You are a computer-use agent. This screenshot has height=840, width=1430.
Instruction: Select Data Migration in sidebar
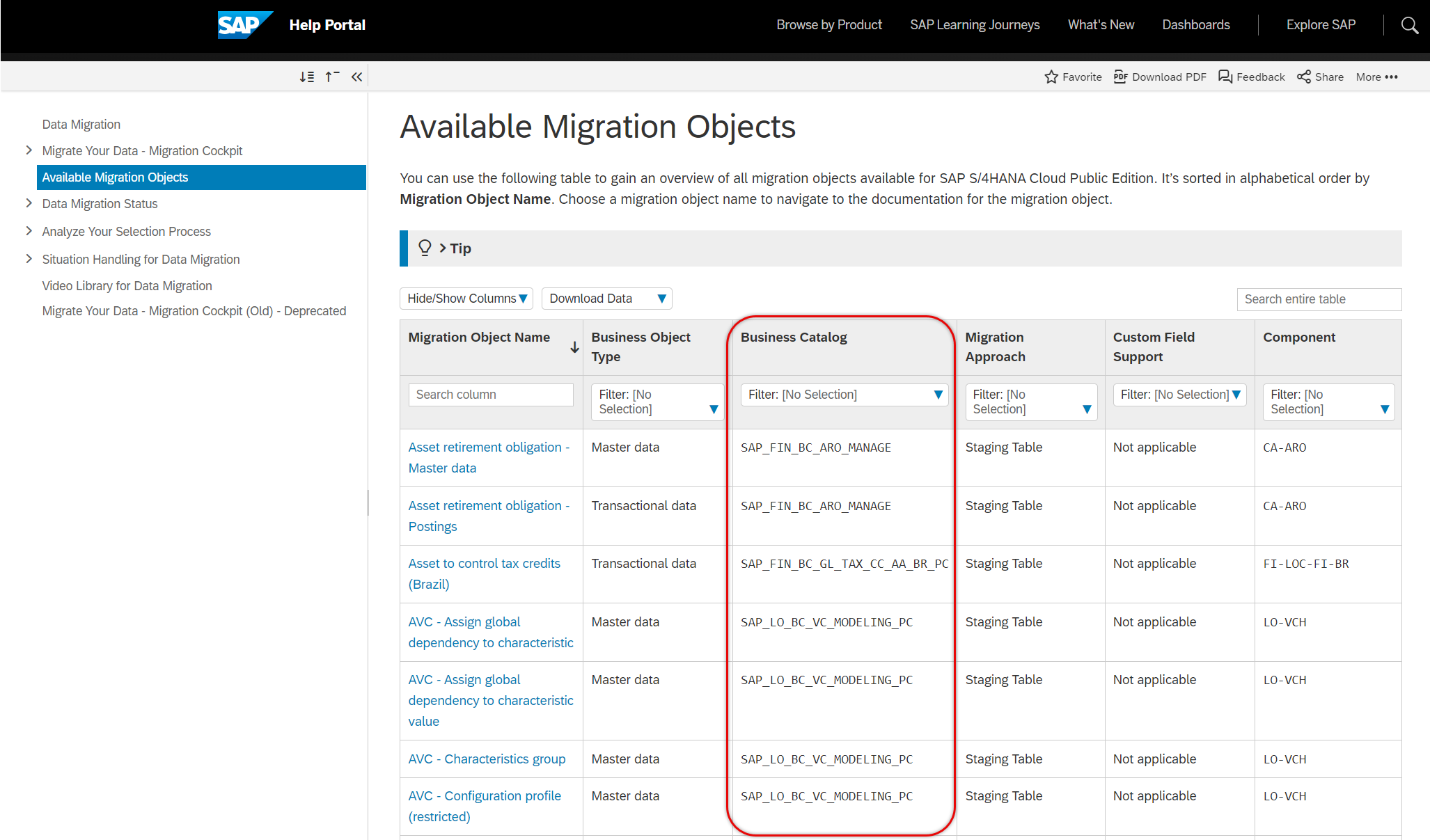click(81, 124)
